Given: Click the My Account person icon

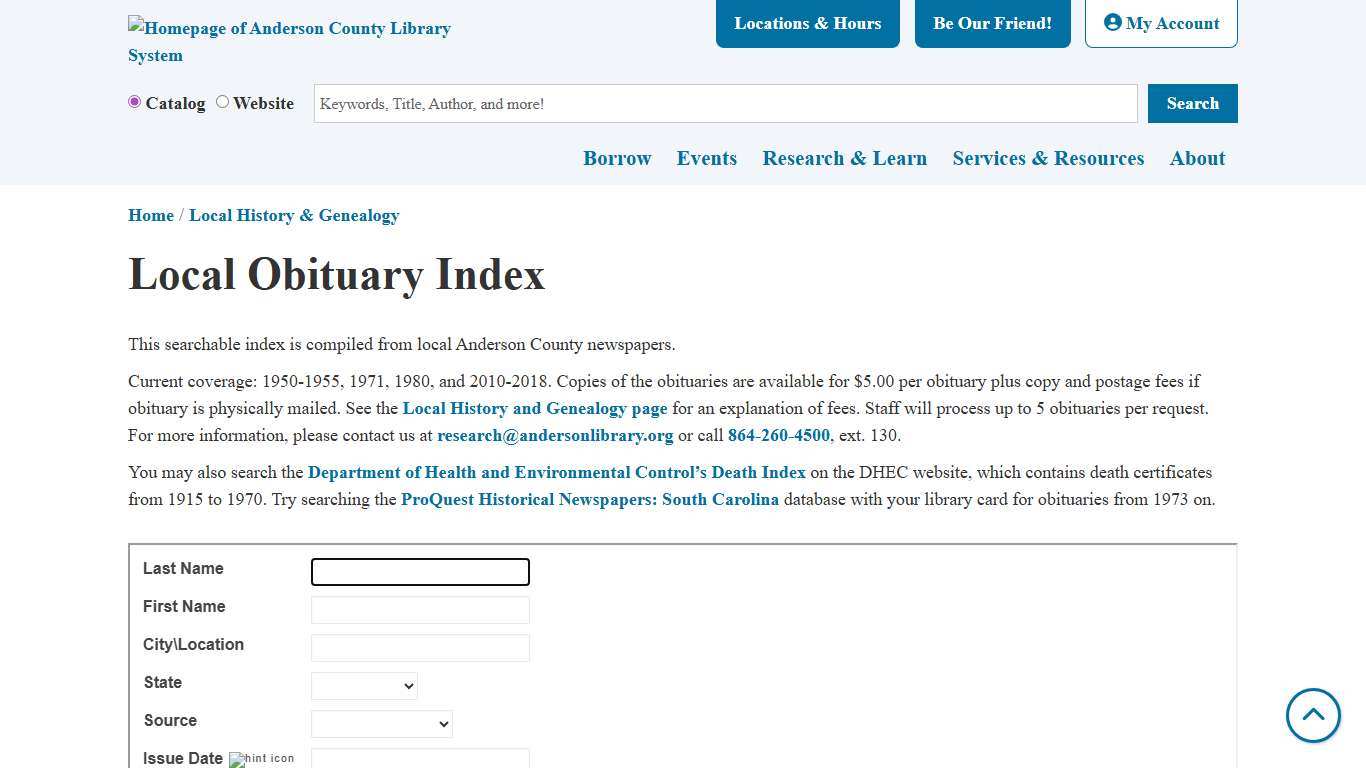Looking at the screenshot, I should click(1114, 22).
